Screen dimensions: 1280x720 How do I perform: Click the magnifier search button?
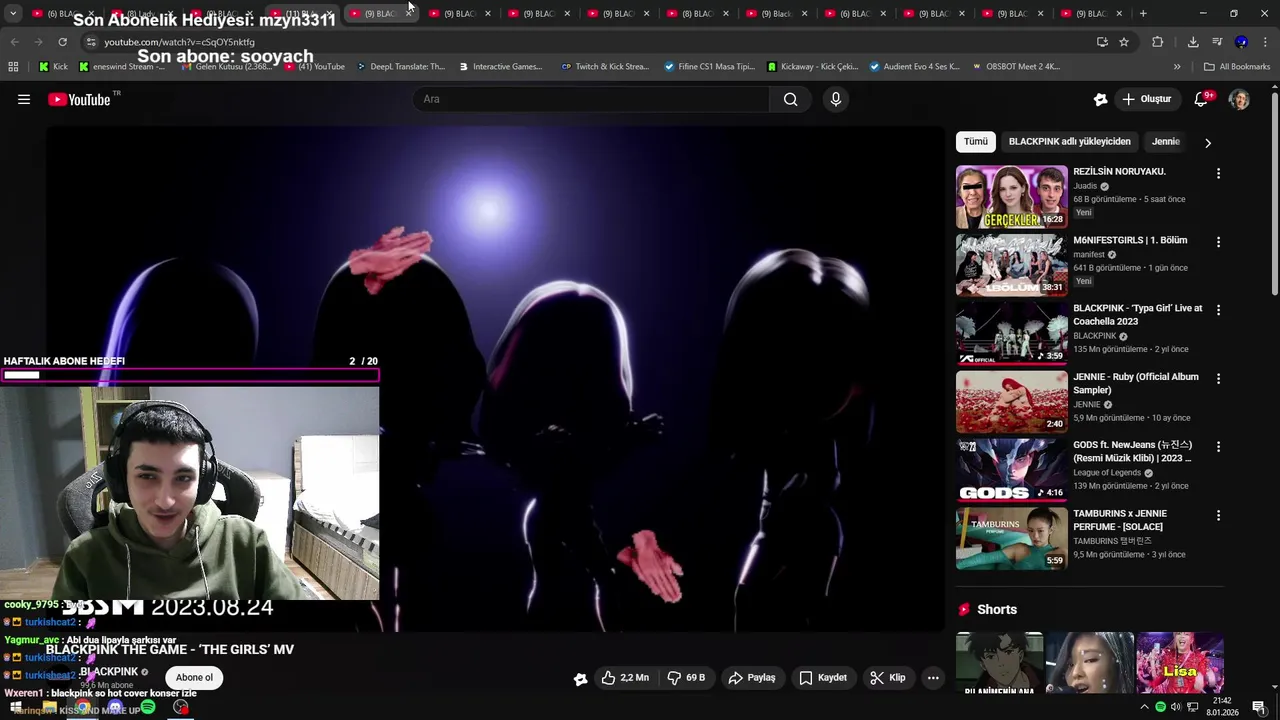tap(790, 99)
